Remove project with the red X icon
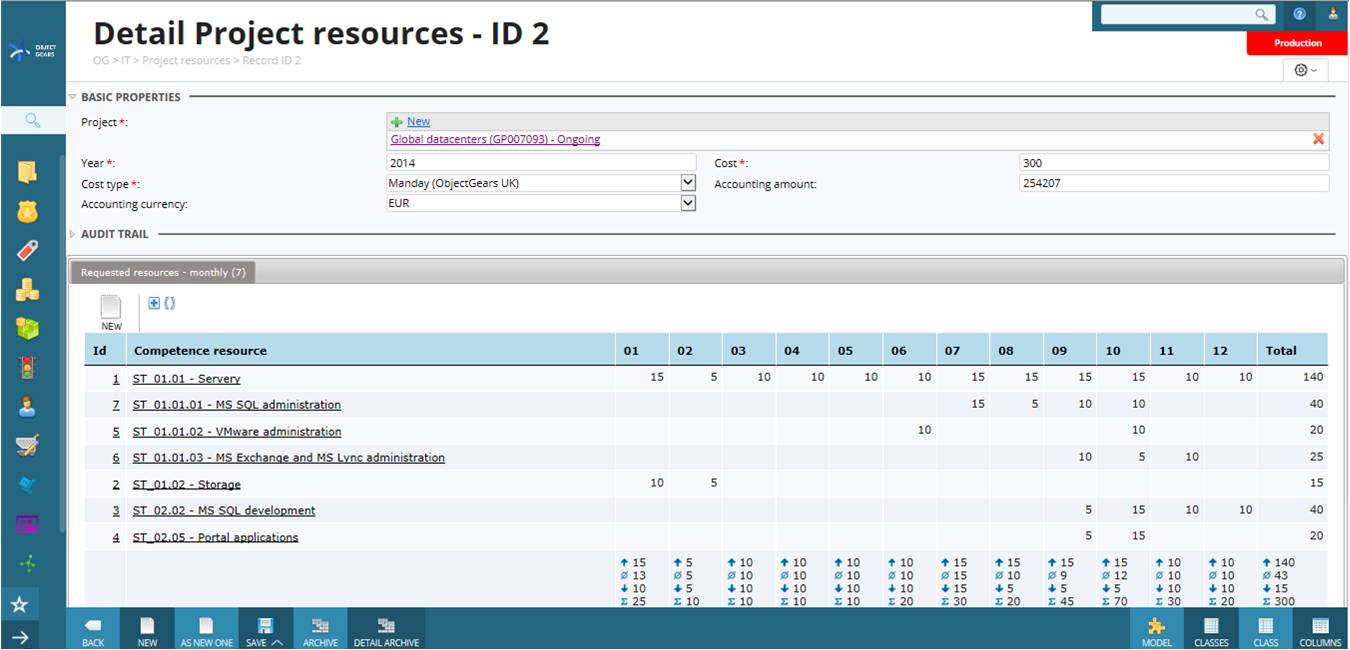This screenshot has width=1350, height=650. [1318, 139]
